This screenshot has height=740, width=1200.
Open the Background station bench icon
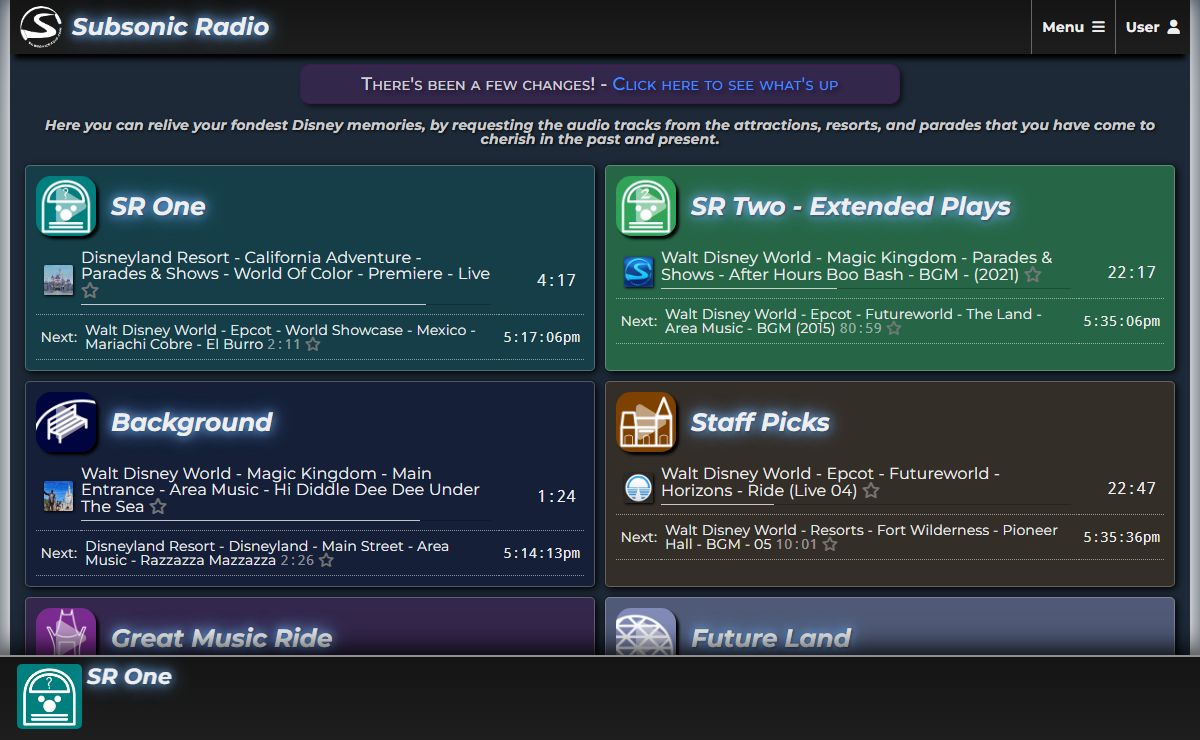coord(66,422)
